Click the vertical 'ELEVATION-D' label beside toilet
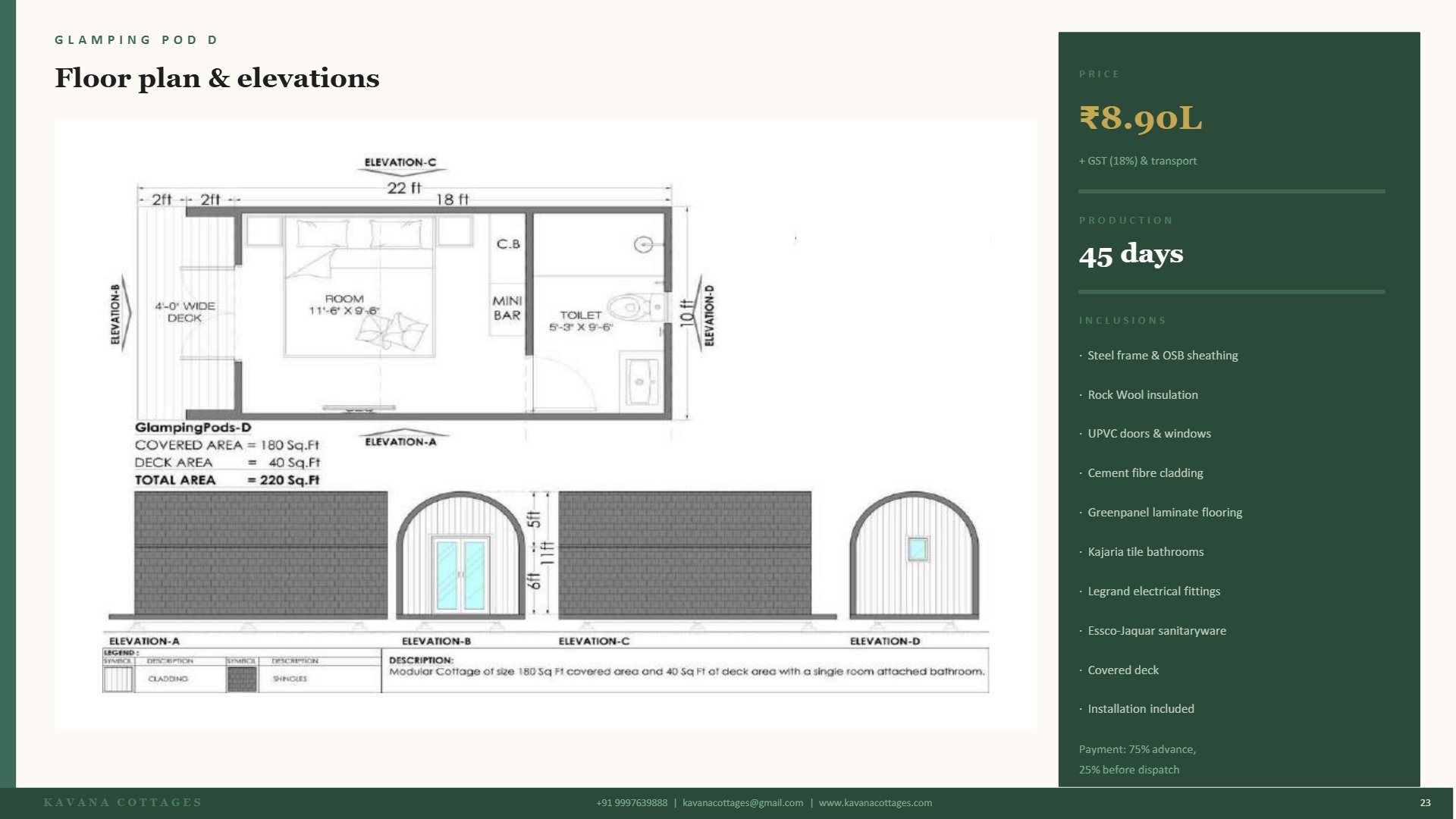 (x=710, y=315)
